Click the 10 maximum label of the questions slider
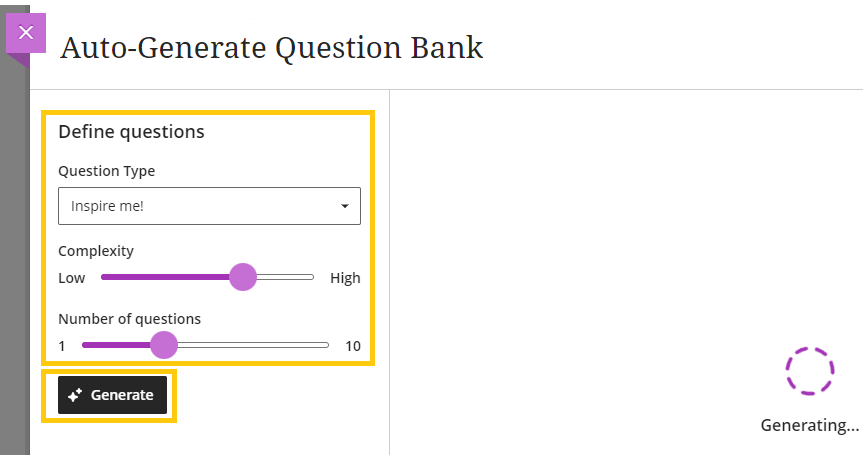 (x=353, y=346)
